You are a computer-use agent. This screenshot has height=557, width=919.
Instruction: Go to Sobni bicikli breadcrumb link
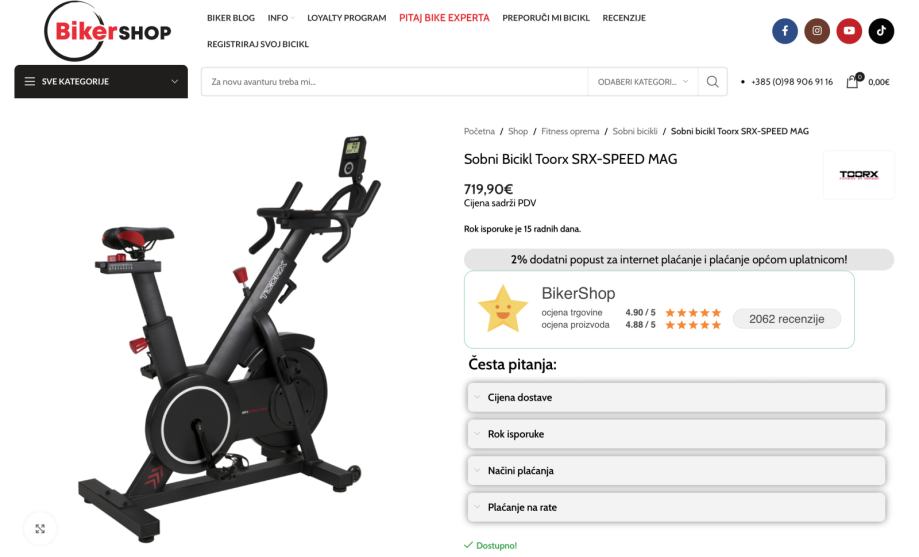(635, 131)
